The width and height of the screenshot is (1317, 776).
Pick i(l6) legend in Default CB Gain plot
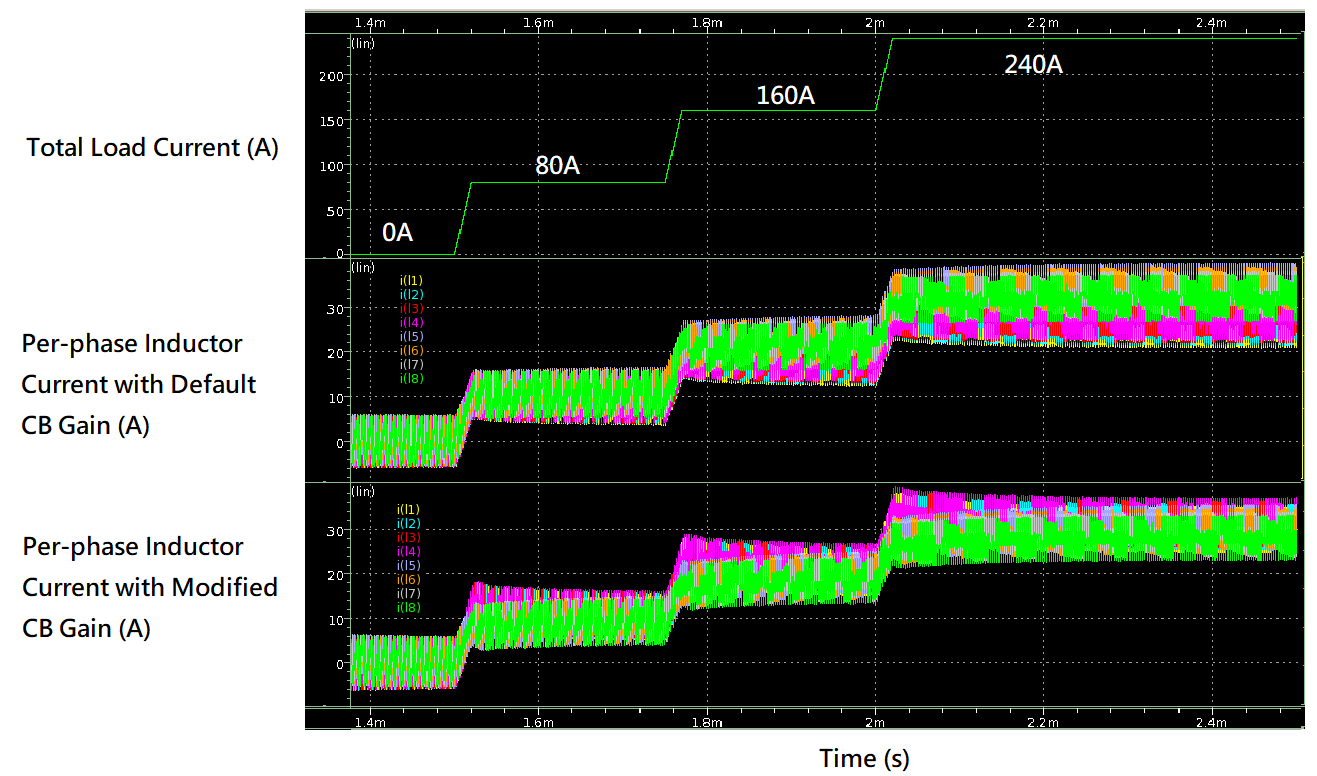pos(411,351)
